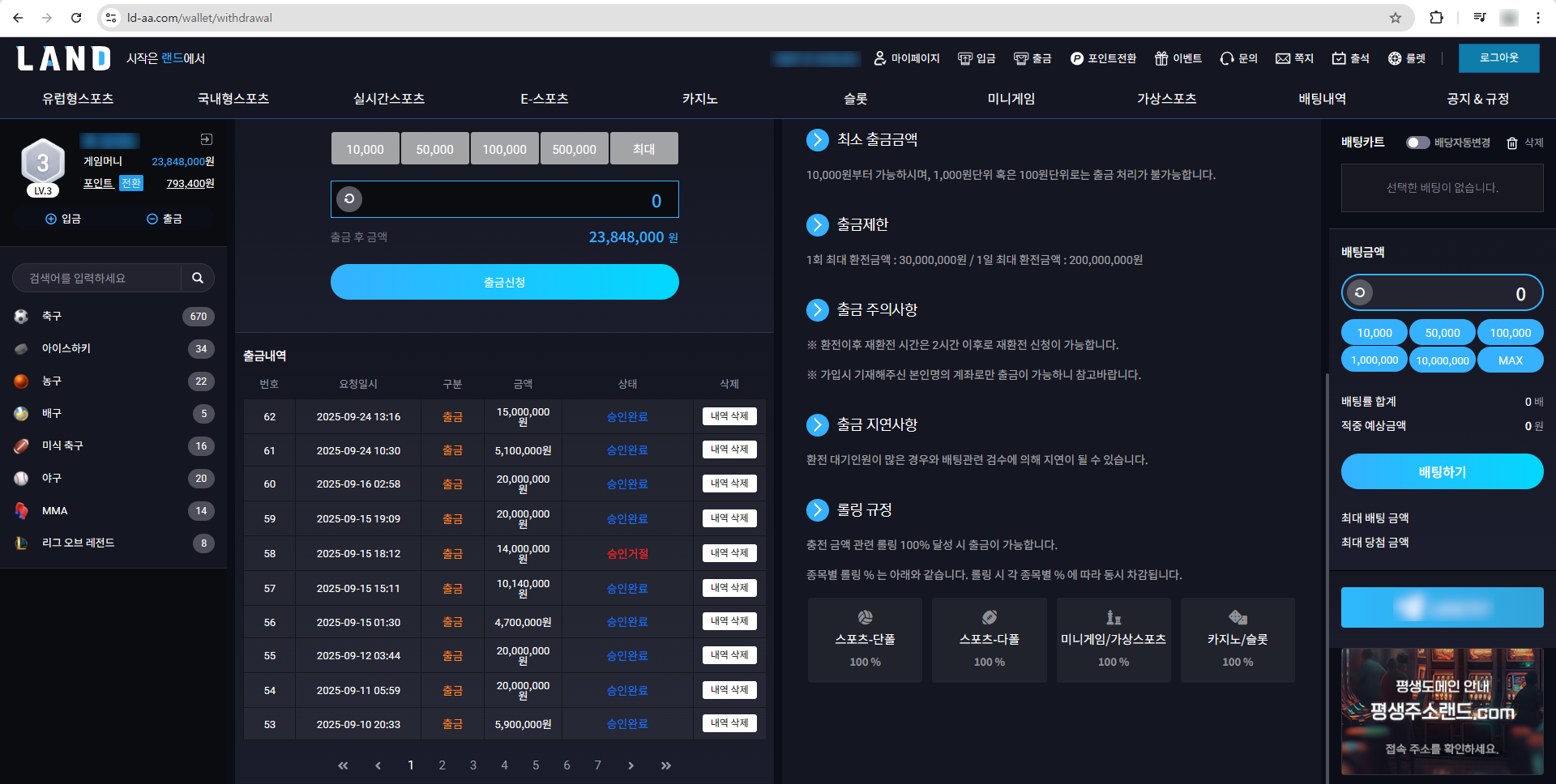Select 배구 in the sports list
The image size is (1556, 784).
pos(113,413)
